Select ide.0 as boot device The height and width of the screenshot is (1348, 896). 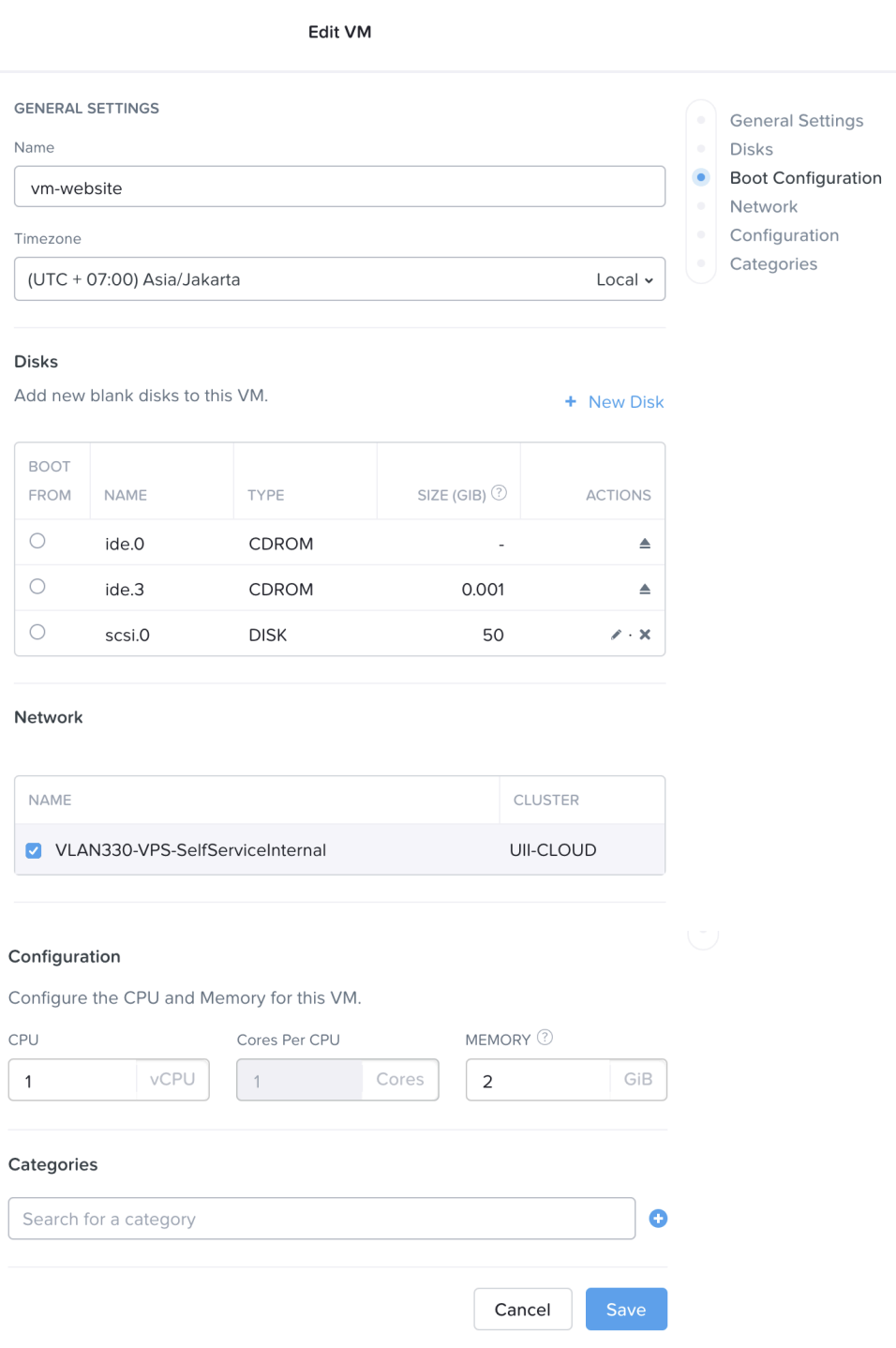pyautogui.click(x=37, y=541)
